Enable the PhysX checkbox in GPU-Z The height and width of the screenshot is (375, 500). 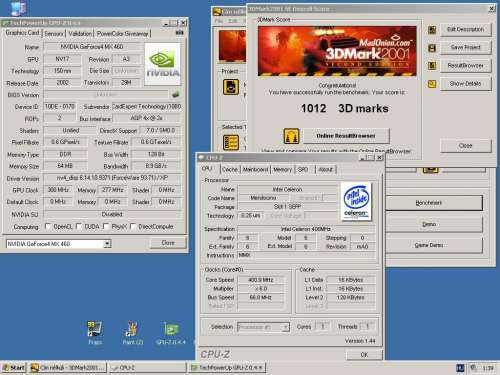tap(106, 227)
